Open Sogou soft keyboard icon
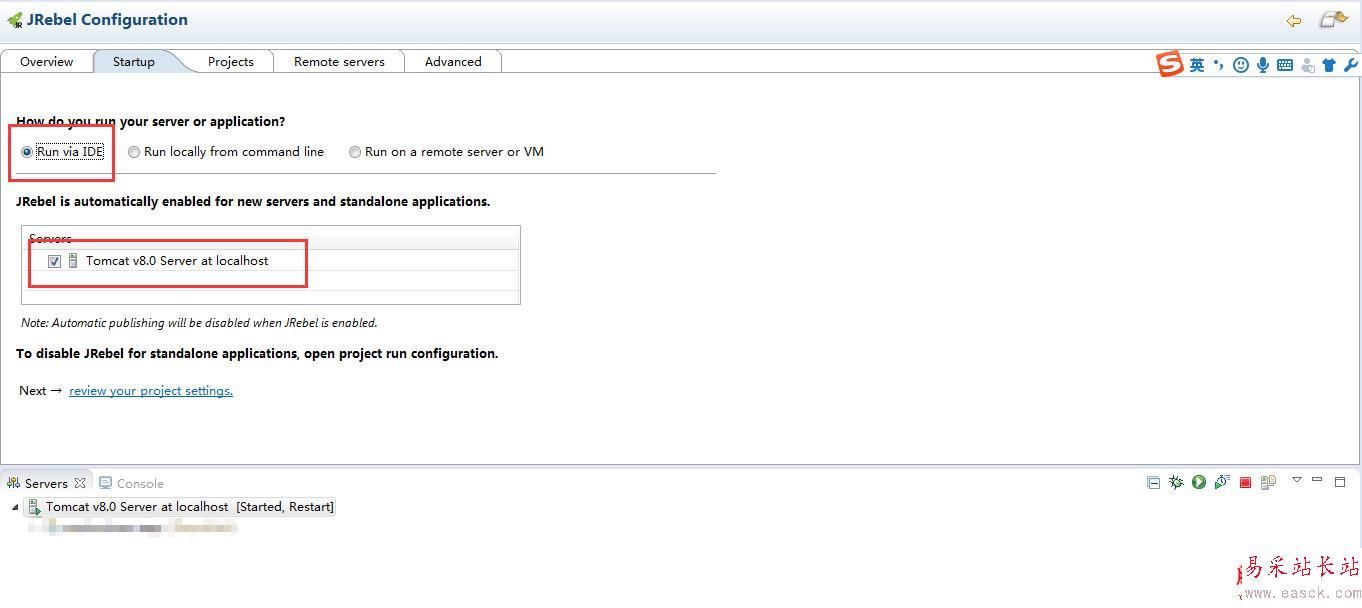 [1285, 65]
